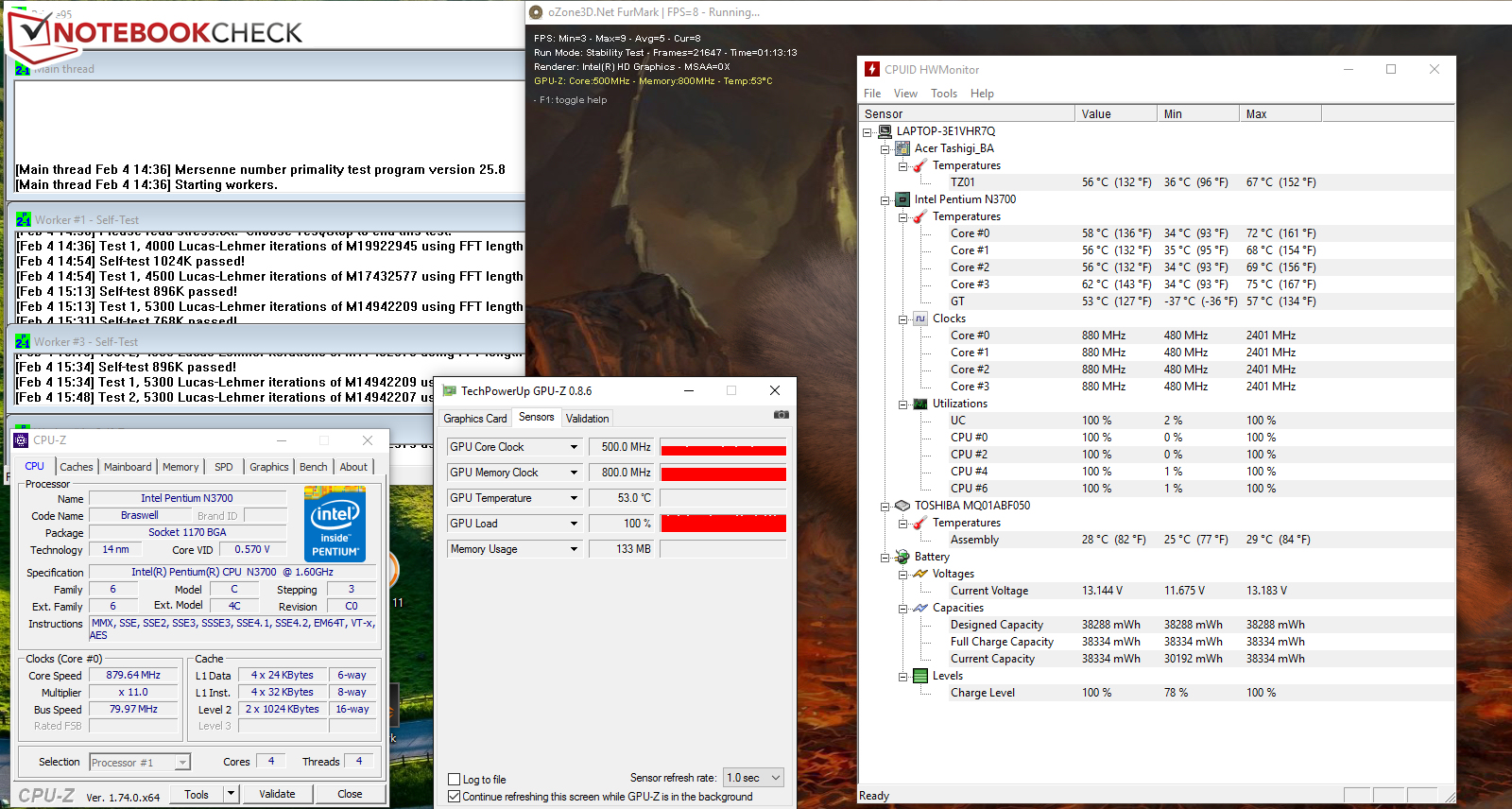Click the GPU-Z app icon in title bar
The image size is (1512, 809).
(x=450, y=390)
